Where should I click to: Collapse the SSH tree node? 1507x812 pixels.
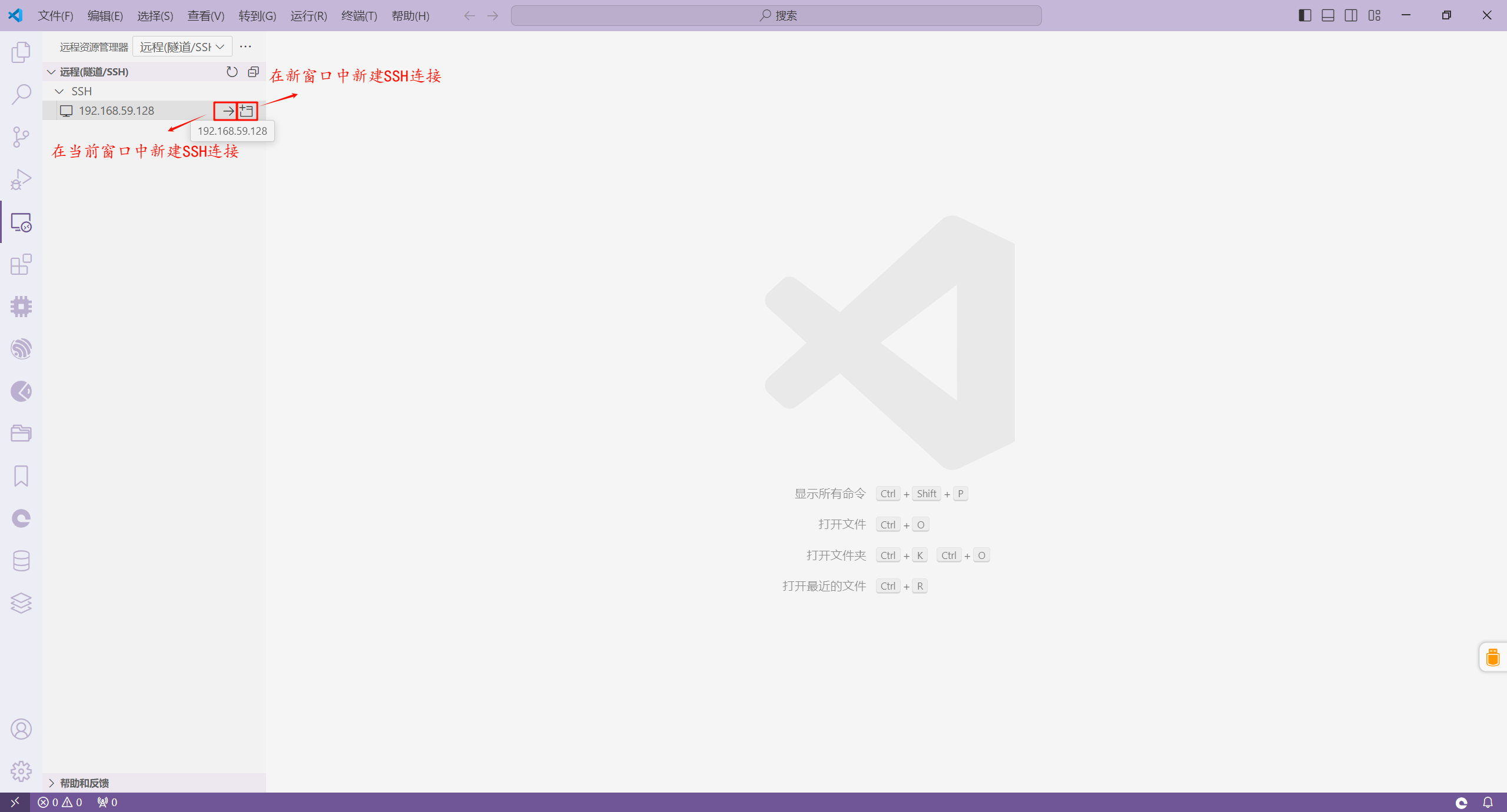click(x=59, y=91)
